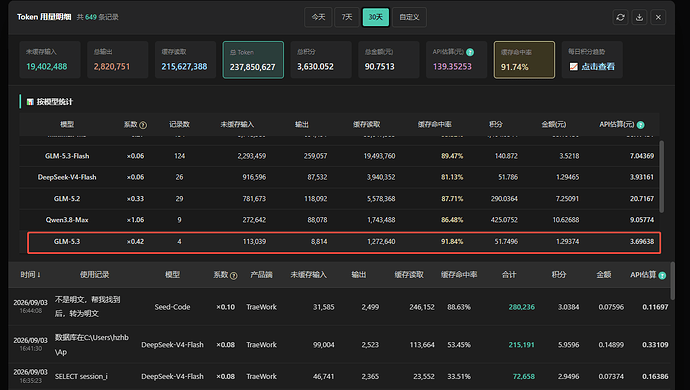Image resolution: width=690 pixels, height=390 pixels.
Task: Click the SELECT session_i usage record text
Action: [x=81, y=376]
